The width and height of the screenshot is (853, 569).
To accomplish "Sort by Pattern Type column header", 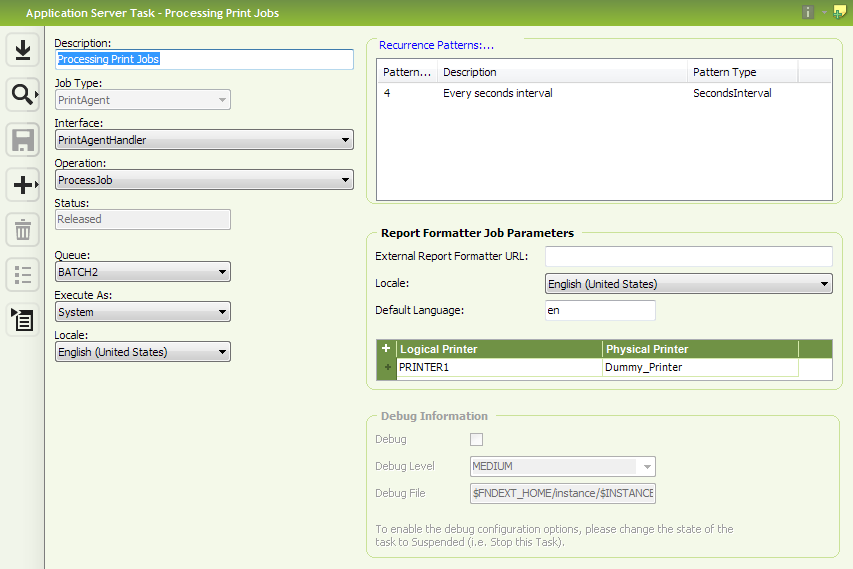I will (742, 72).
